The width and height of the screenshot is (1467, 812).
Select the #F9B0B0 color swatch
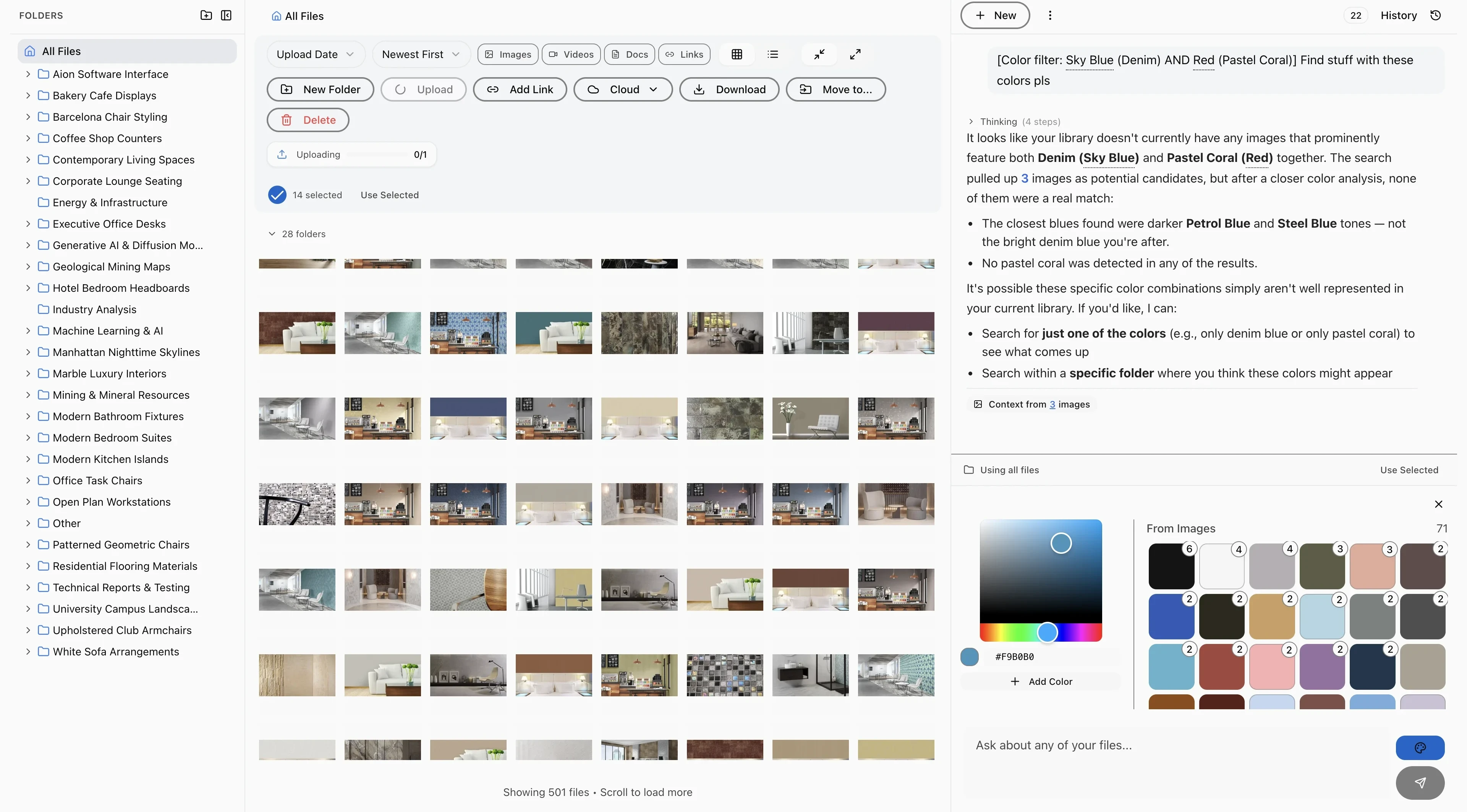point(969,657)
